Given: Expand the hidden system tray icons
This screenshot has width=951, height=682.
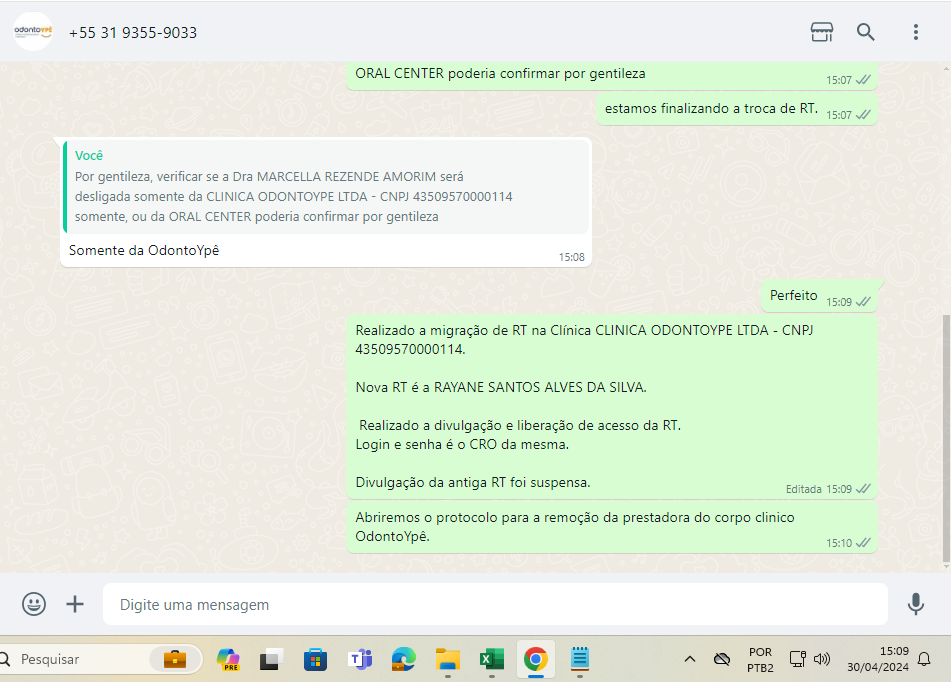Looking at the screenshot, I should [690, 659].
